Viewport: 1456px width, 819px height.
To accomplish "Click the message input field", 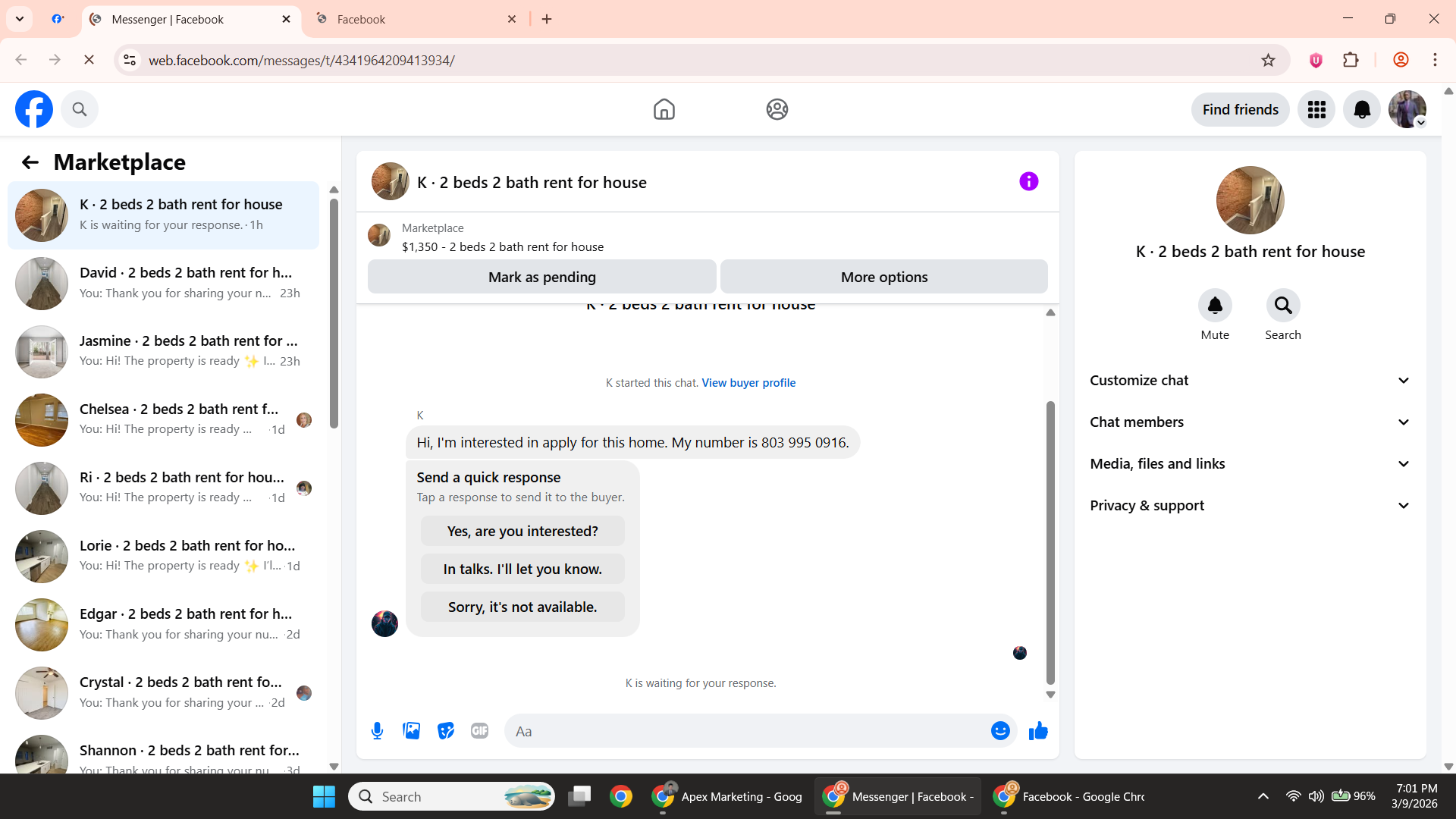I will tap(747, 731).
